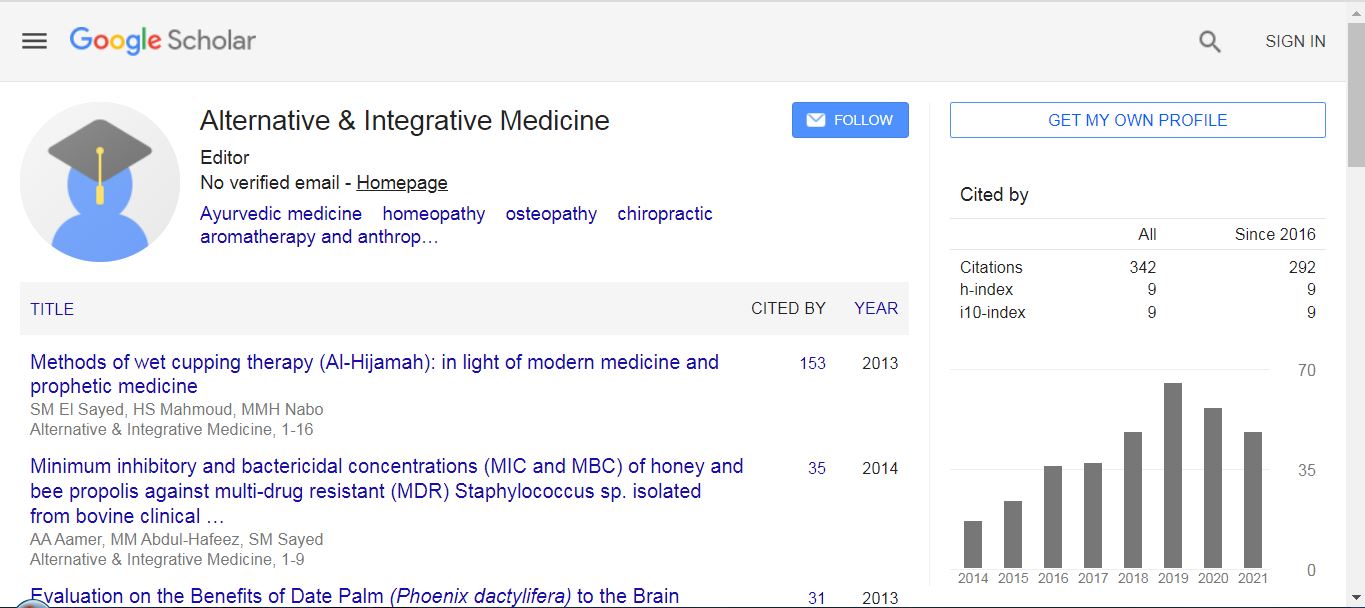View the 153 citations count link

[812, 364]
